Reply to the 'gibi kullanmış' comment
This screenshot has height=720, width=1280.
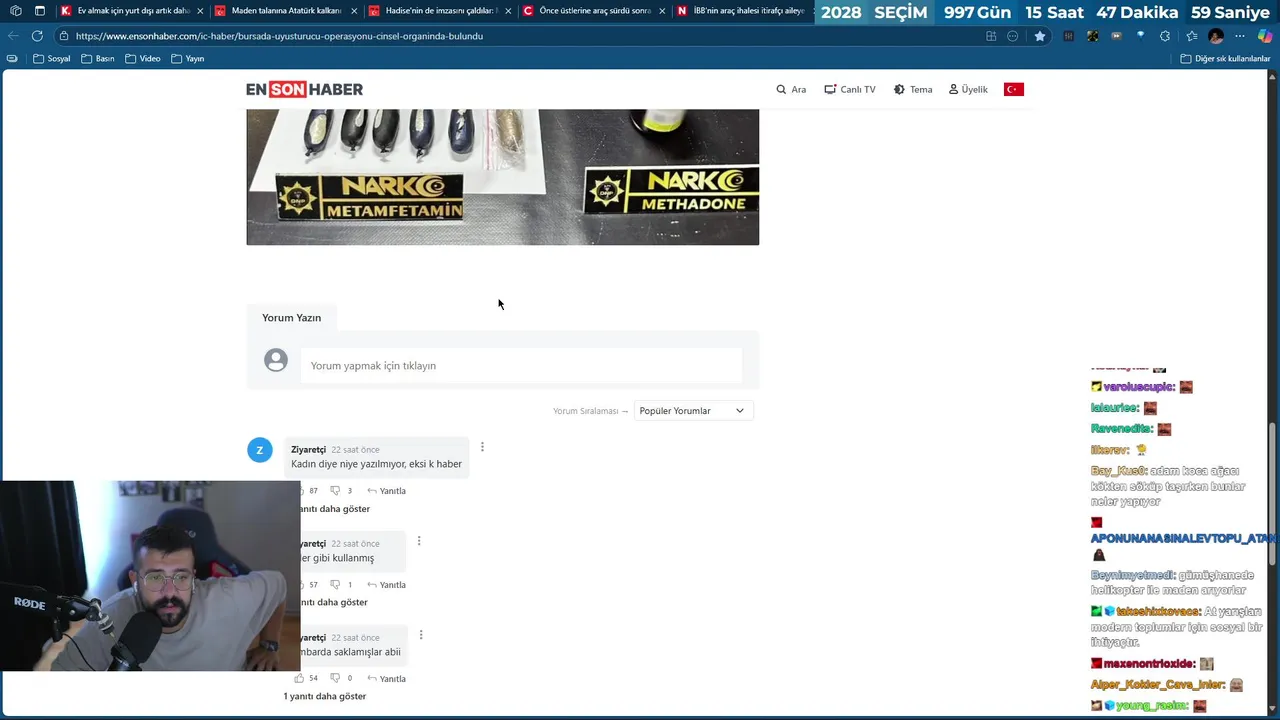click(386, 585)
